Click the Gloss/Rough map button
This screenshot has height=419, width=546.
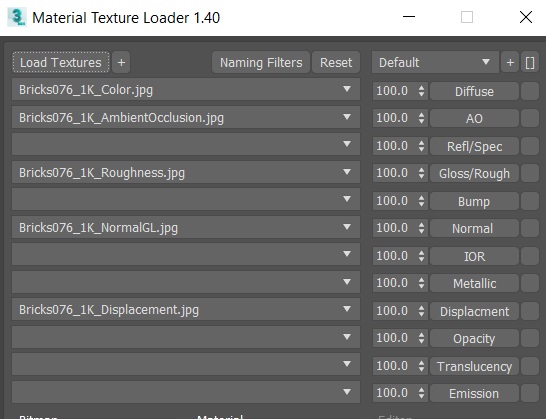(474, 173)
